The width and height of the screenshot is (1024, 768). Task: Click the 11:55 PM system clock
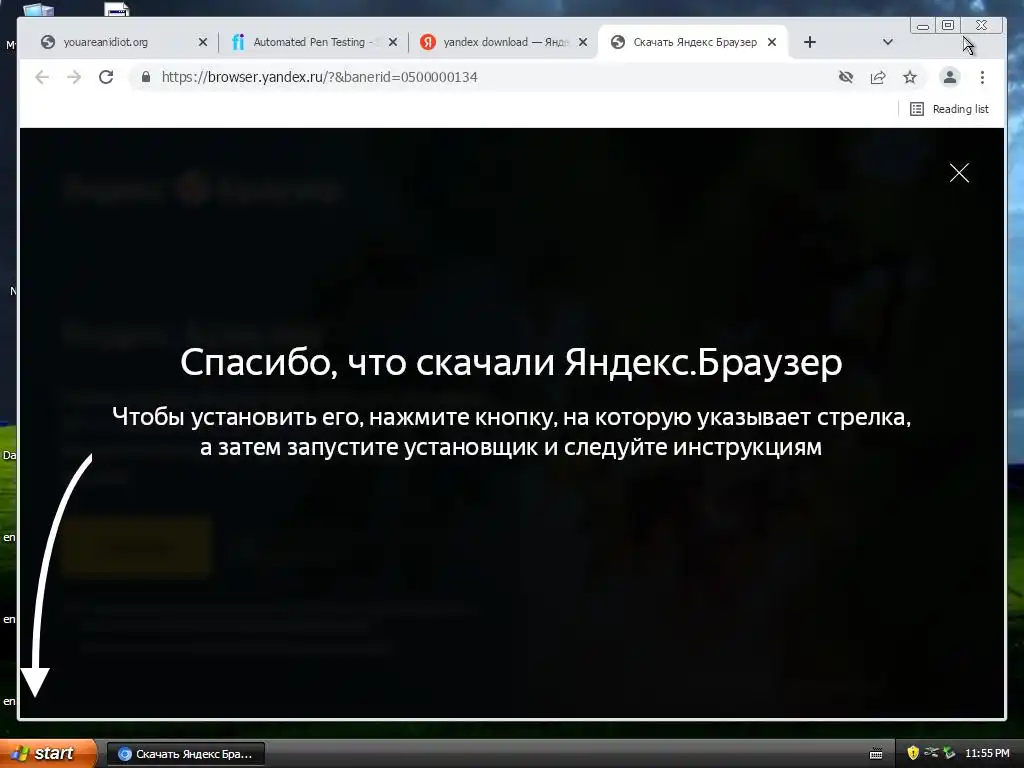[x=987, y=754]
